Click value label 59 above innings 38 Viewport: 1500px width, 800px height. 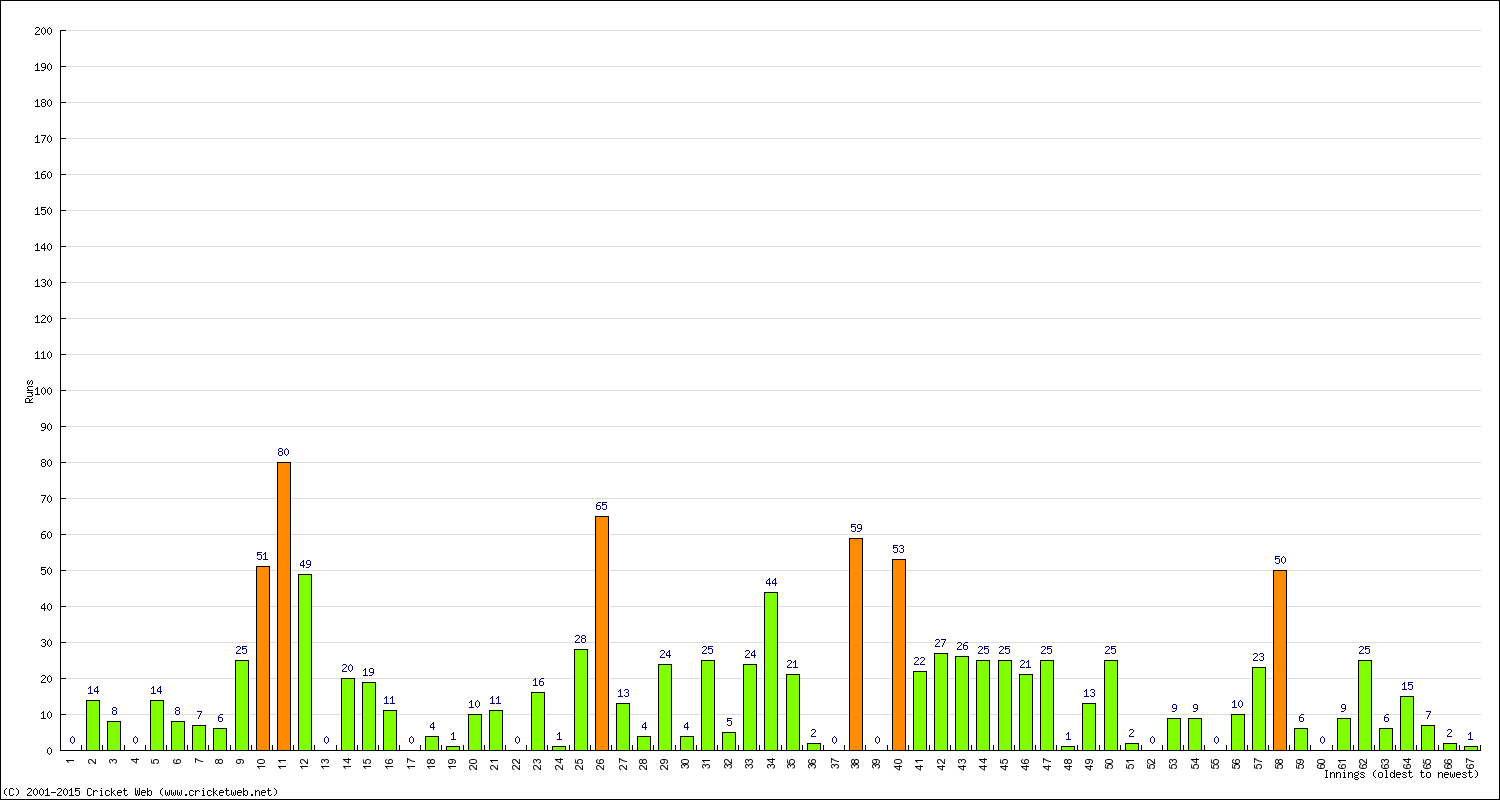pos(856,528)
